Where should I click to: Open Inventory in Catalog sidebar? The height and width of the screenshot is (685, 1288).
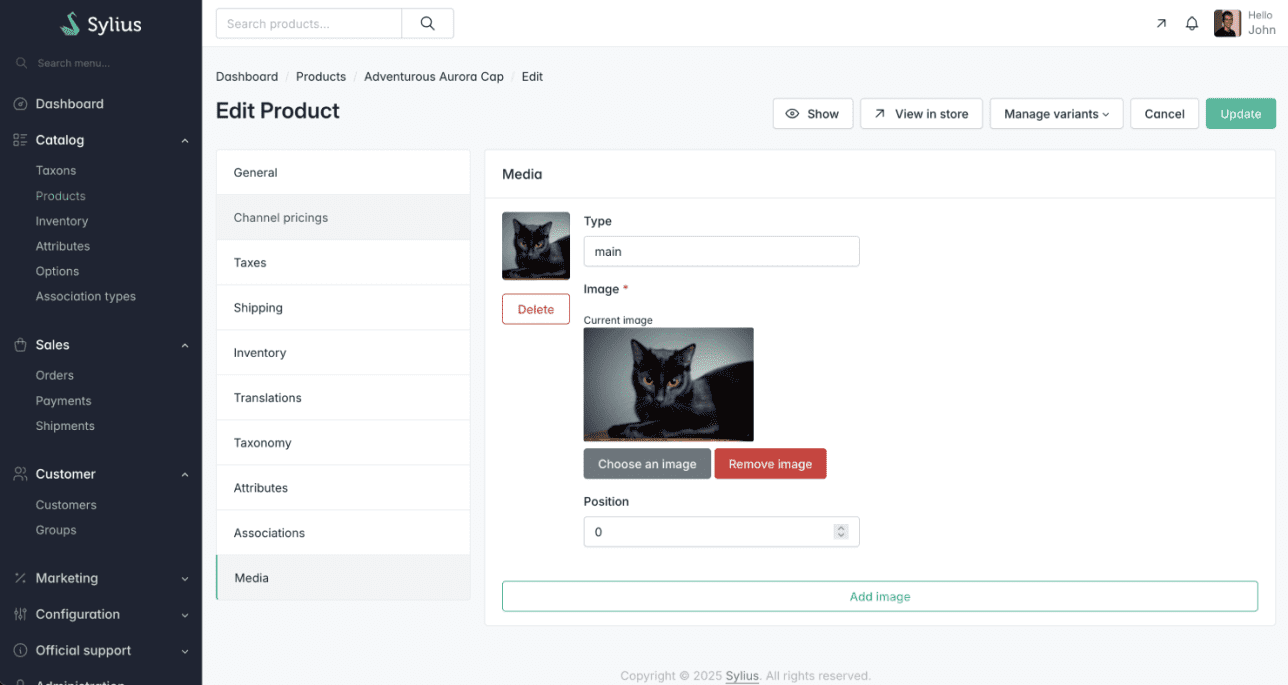click(62, 221)
